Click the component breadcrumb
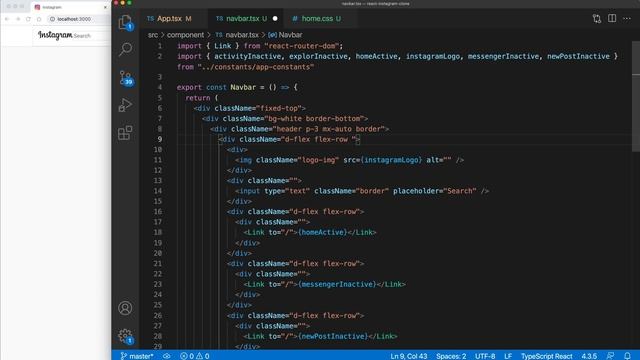The width and height of the screenshot is (640, 360). (x=185, y=35)
